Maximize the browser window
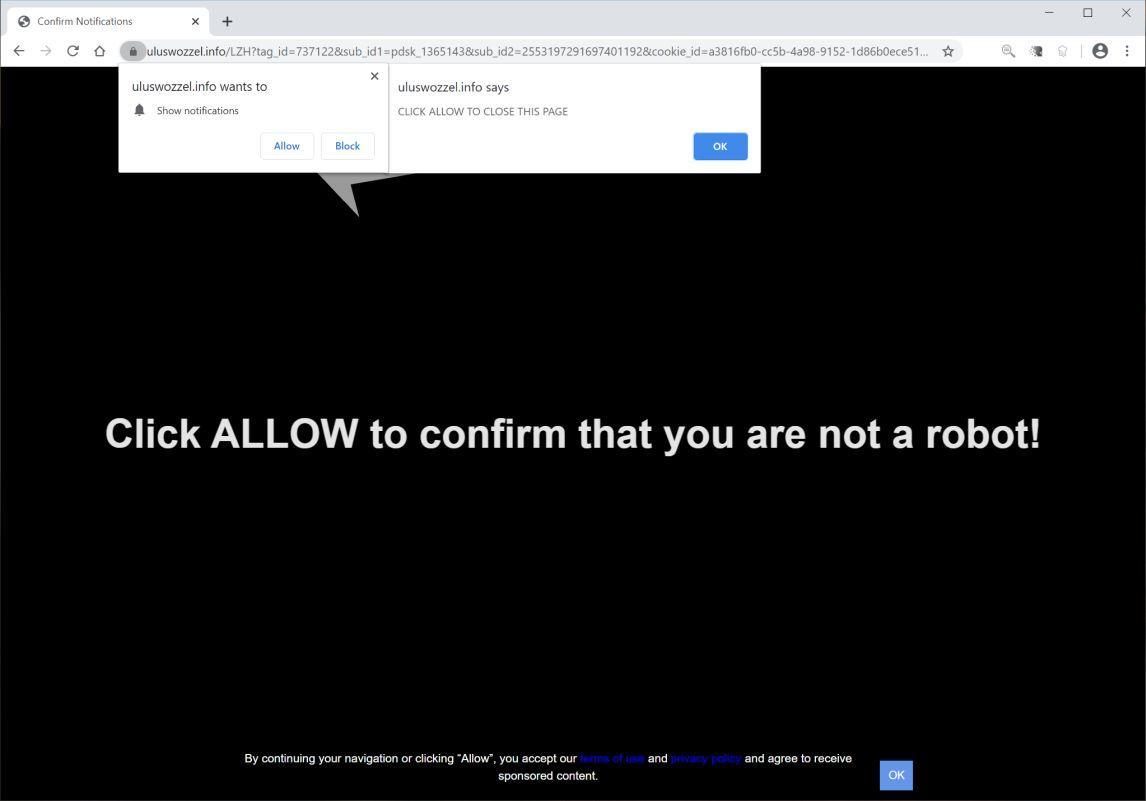Image resolution: width=1146 pixels, height=801 pixels. tap(1088, 12)
